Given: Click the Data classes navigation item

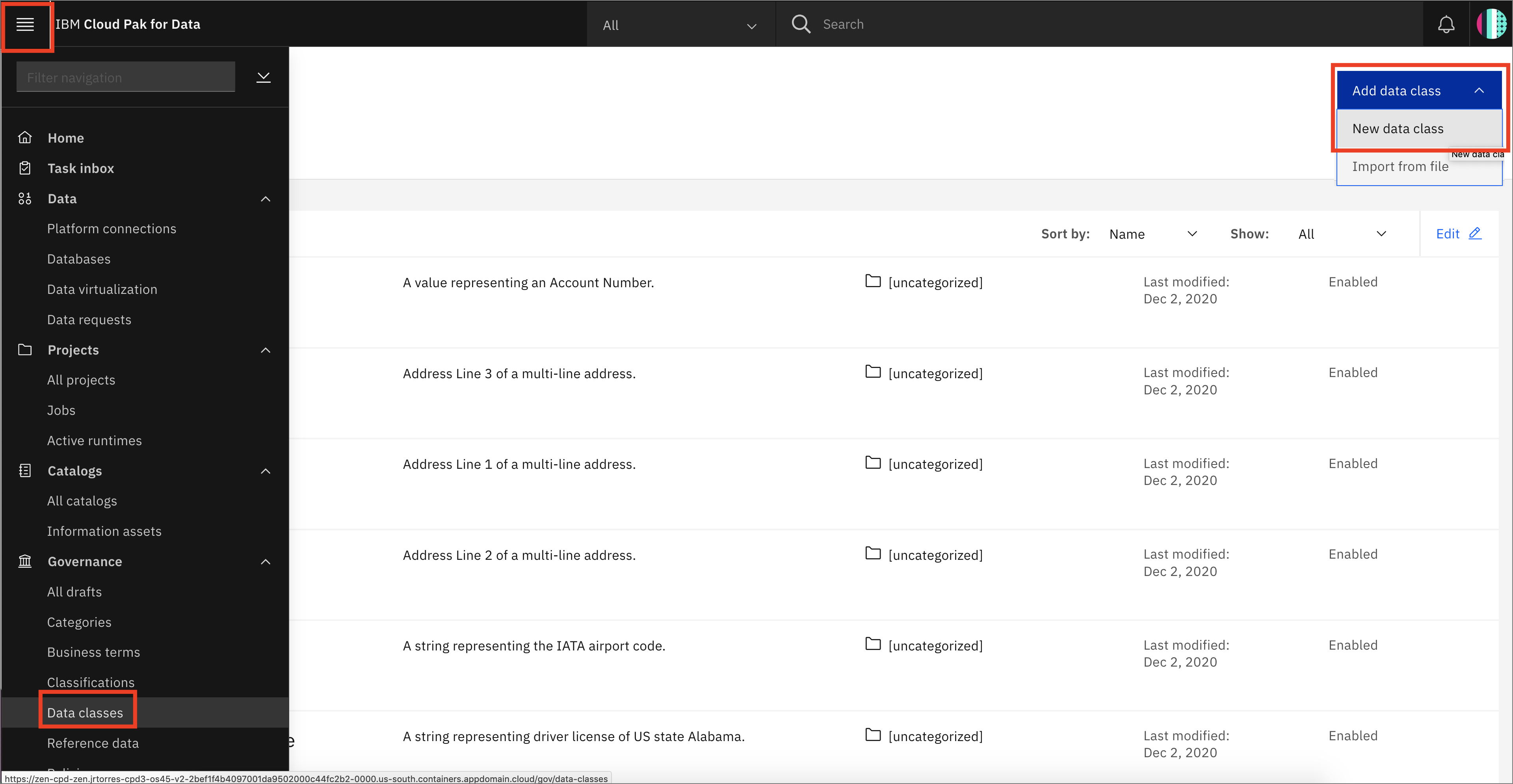Looking at the screenshot, I should click(86, 712).
